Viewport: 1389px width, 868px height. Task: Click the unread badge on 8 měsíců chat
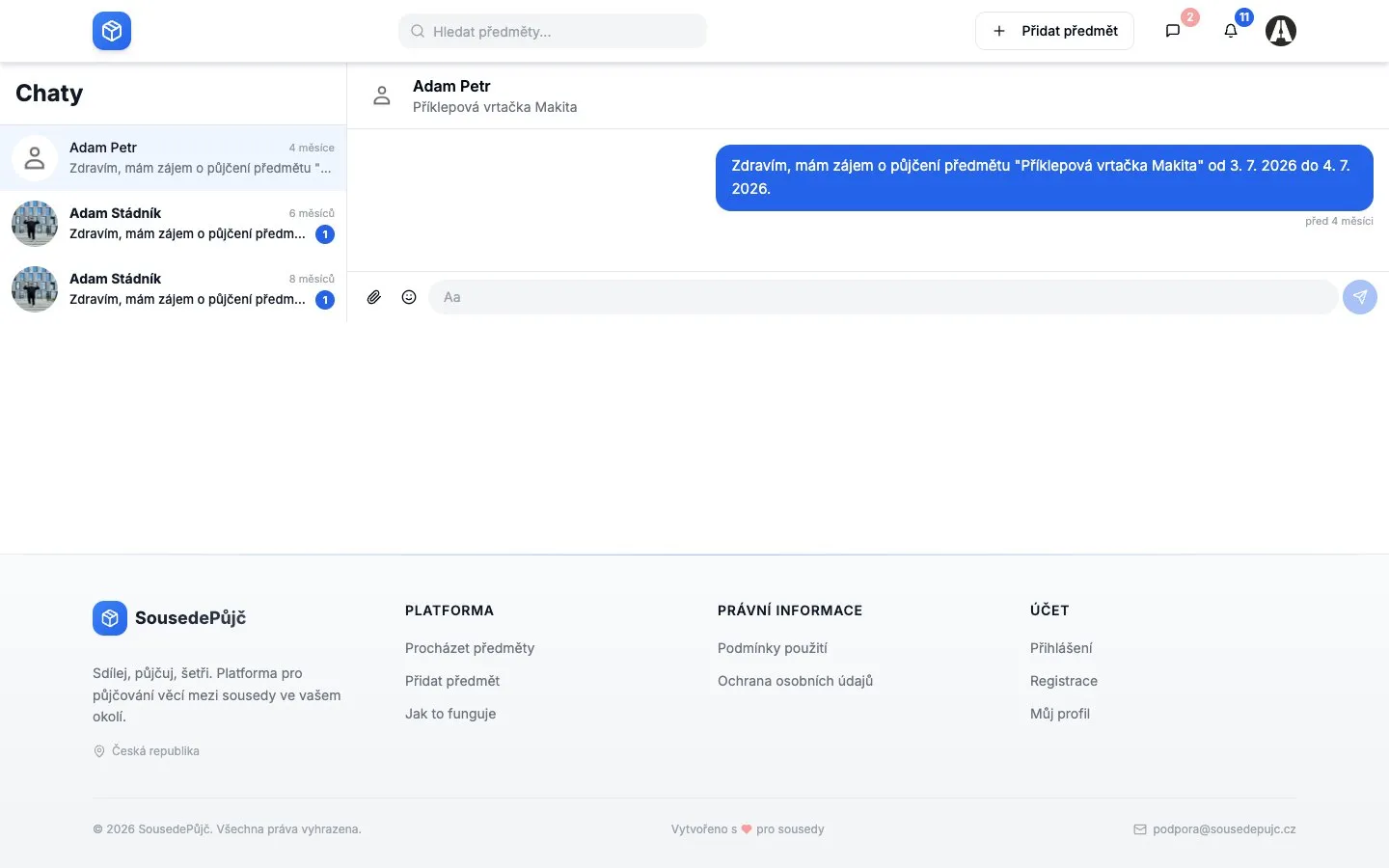pyautogui.click(x=325, y=300)
